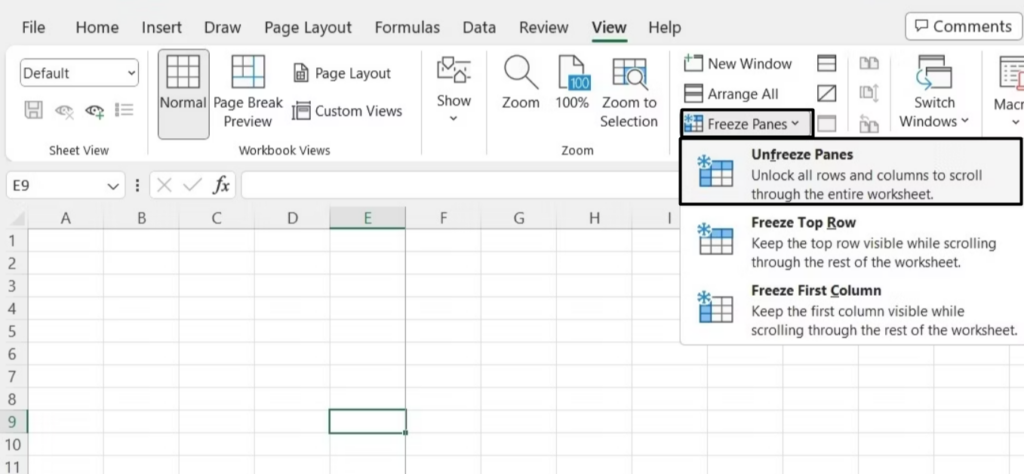Choose Unfreeze Panes option

pos(851,172)
